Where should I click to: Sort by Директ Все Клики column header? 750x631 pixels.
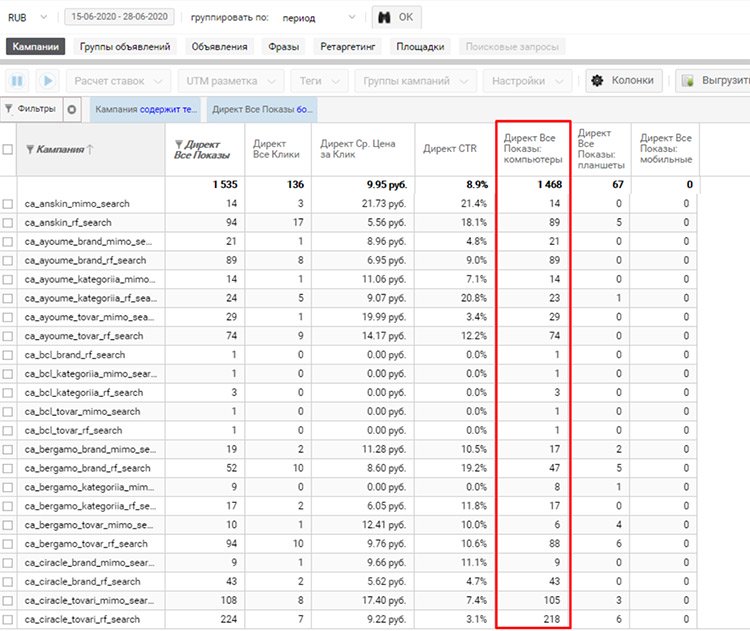click(x=276, y=149)
